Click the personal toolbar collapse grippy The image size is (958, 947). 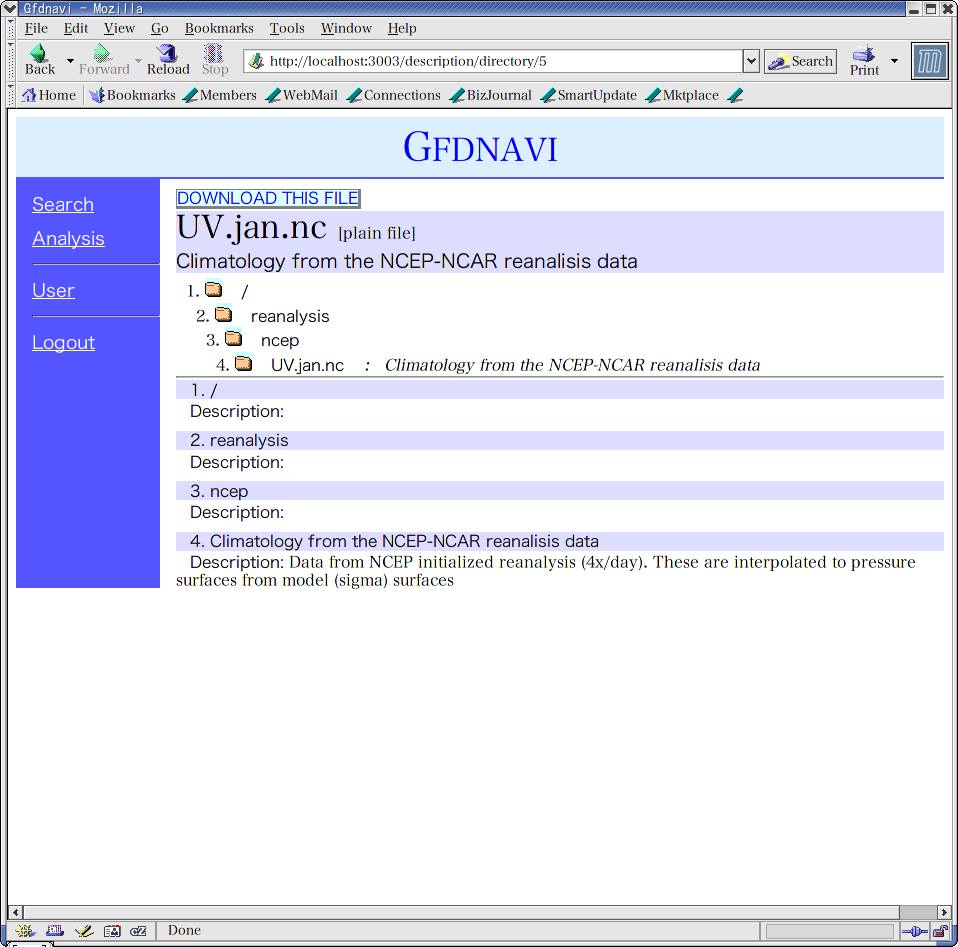point(11,95)
